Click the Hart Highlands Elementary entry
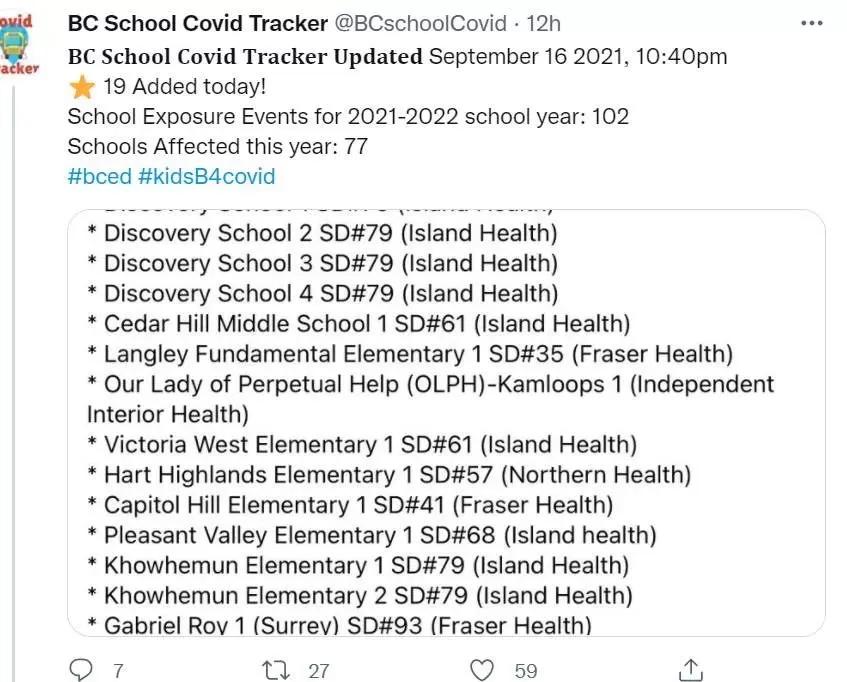This screenshot has width=847, height=682. click(x=389, y=475)
